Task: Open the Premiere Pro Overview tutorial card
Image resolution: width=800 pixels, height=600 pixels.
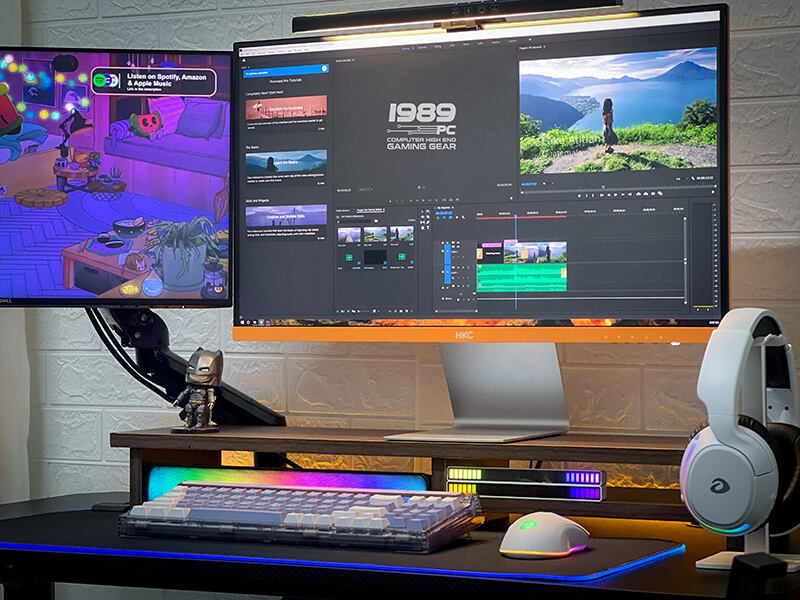Action: point(286,108)
